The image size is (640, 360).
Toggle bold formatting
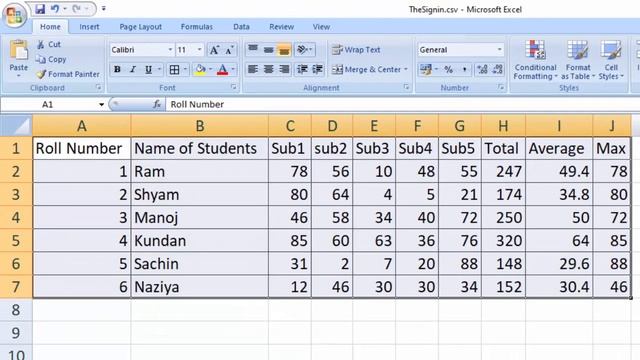[x=117, y=69]
